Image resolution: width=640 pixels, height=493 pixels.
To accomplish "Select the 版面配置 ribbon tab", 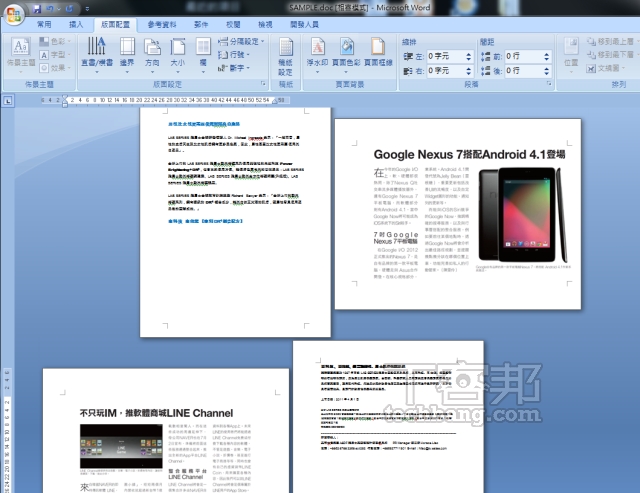I will click(115, 24).
